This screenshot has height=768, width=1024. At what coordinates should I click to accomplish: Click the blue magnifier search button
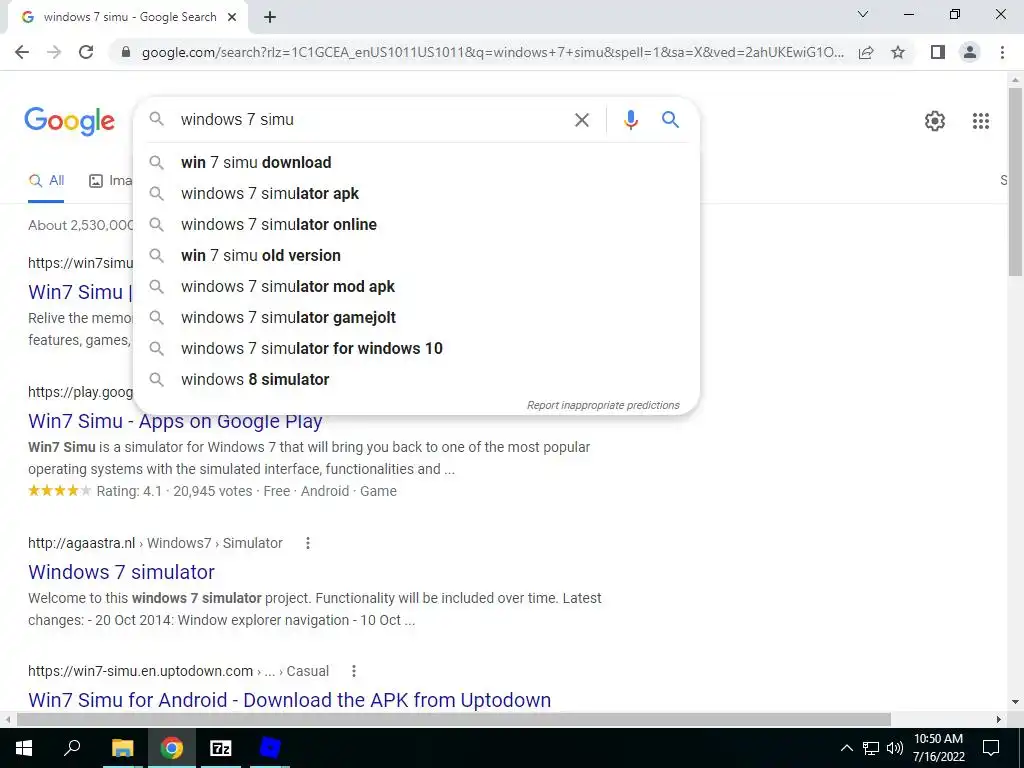click(670, 120)
